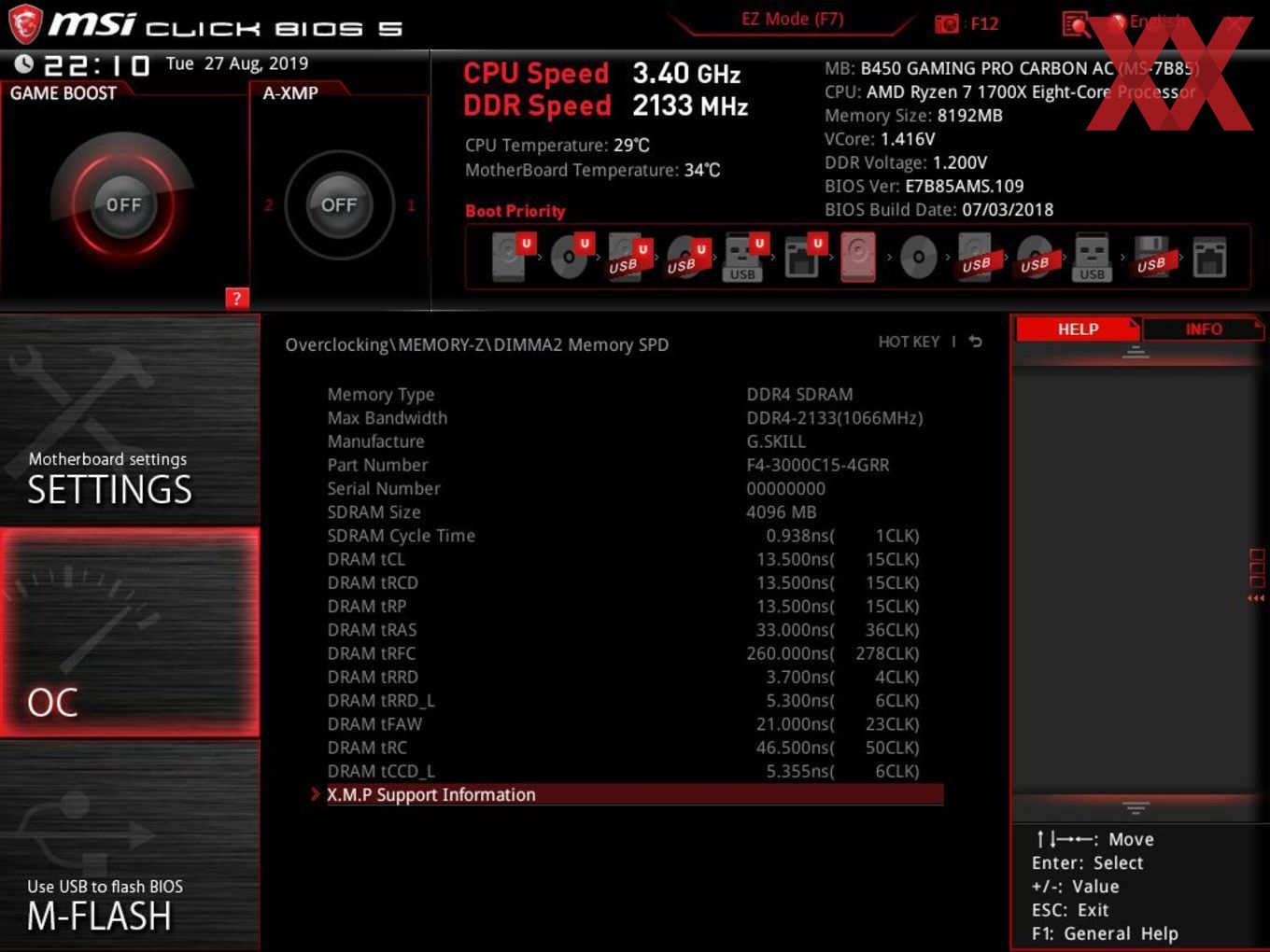Click the Boot Priority heading
Screen dimensions: 1270x952
(x=515, y=211)
